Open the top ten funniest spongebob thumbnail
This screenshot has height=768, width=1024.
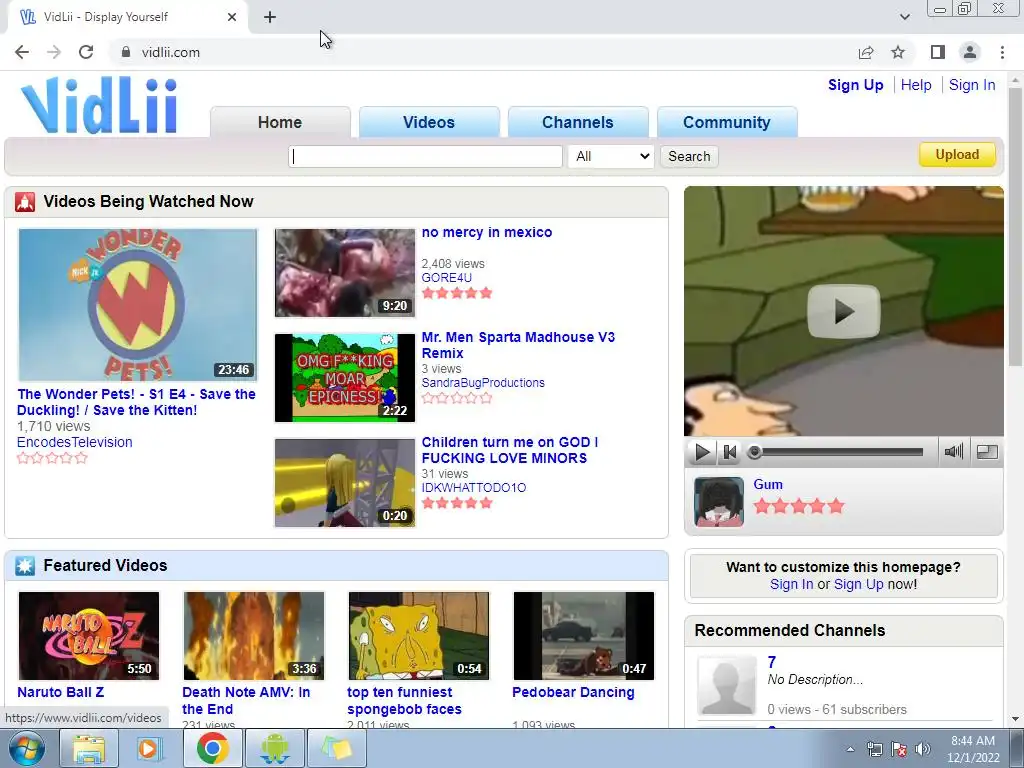(x=419, y=636)
